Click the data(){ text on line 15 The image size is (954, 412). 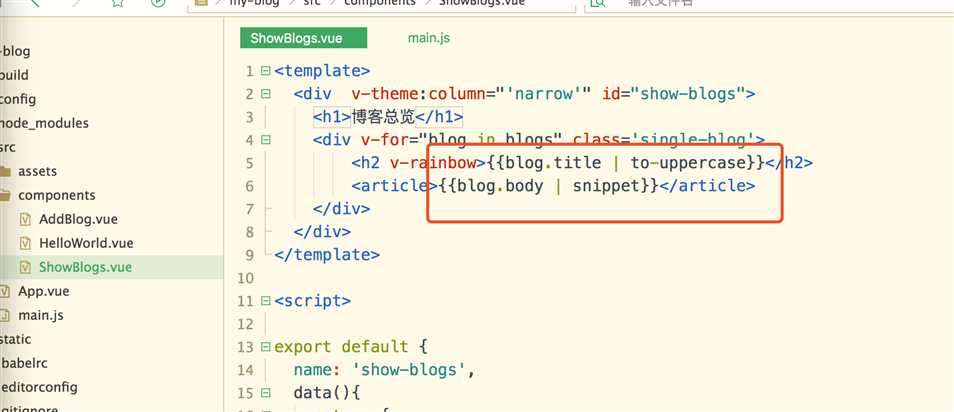click(x=327, y=394)
